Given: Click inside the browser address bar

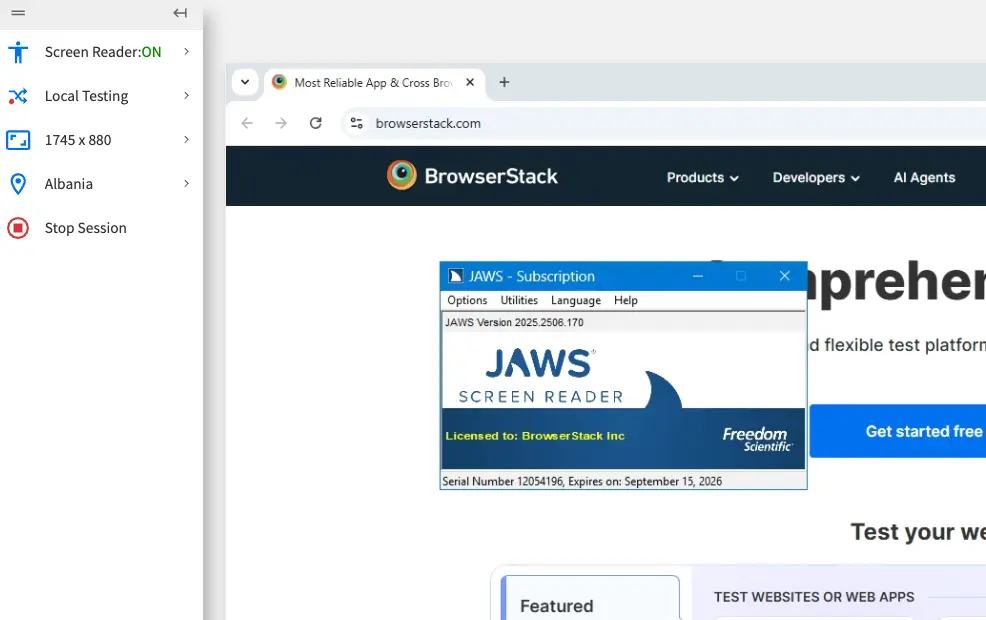Looking at the screenshot, I should [x=500, y=123].
